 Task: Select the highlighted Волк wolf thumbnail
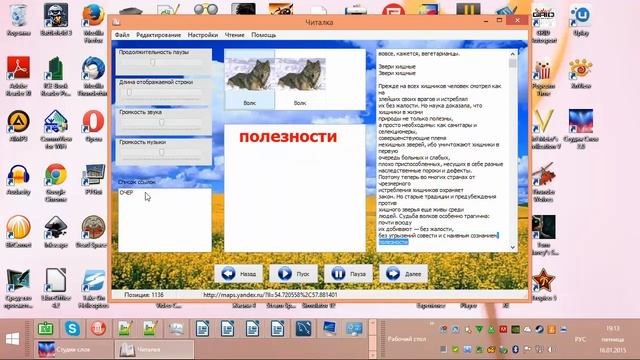click(x=249, y=80)
